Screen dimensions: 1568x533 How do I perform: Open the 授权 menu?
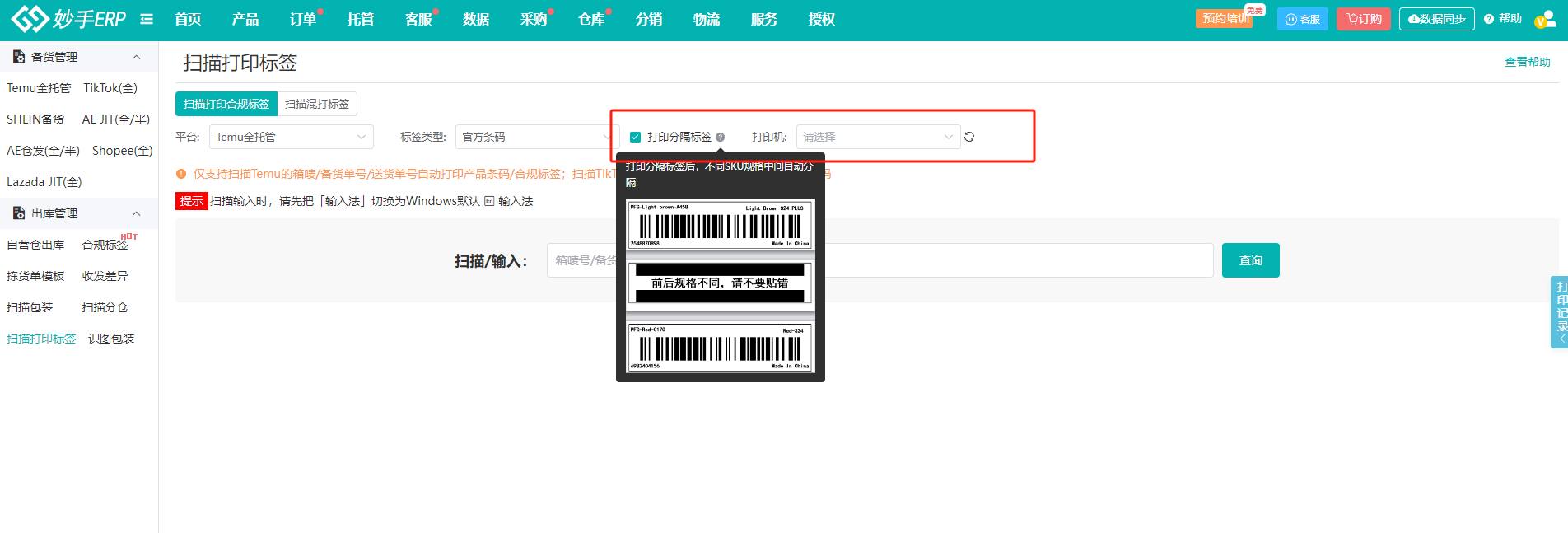coord(822,19)
